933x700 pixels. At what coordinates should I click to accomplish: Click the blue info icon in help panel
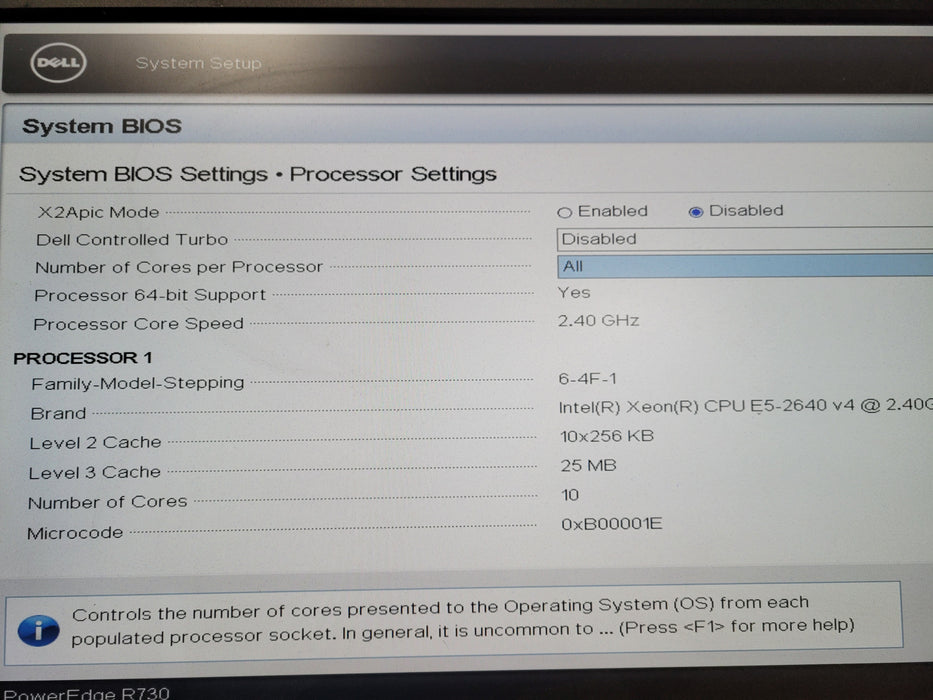(38, 631)
